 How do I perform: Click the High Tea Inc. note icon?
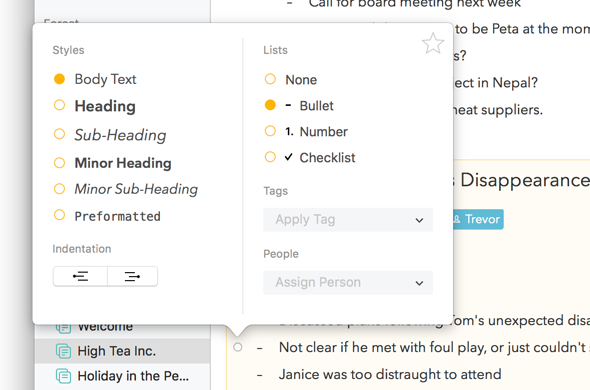63,351
